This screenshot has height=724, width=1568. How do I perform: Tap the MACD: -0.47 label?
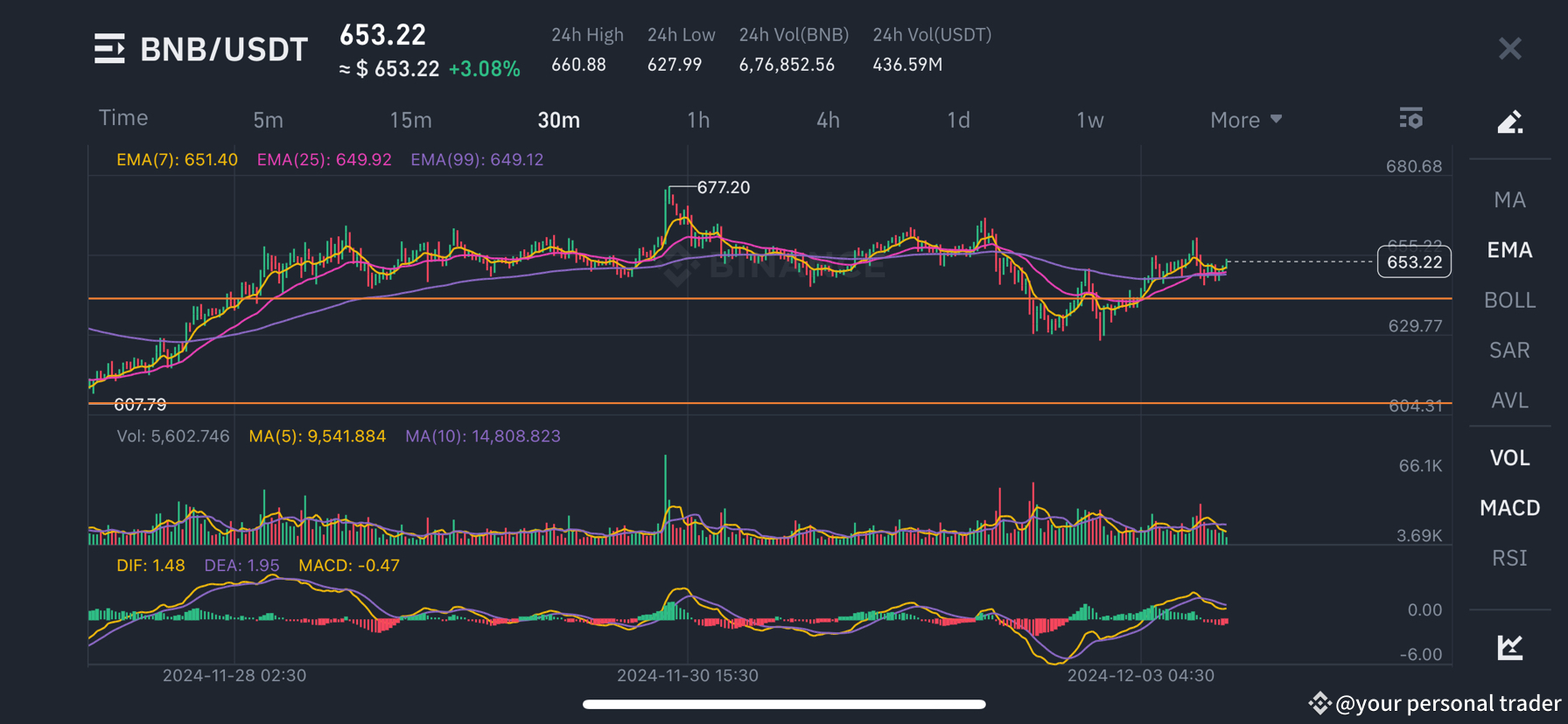349,566
